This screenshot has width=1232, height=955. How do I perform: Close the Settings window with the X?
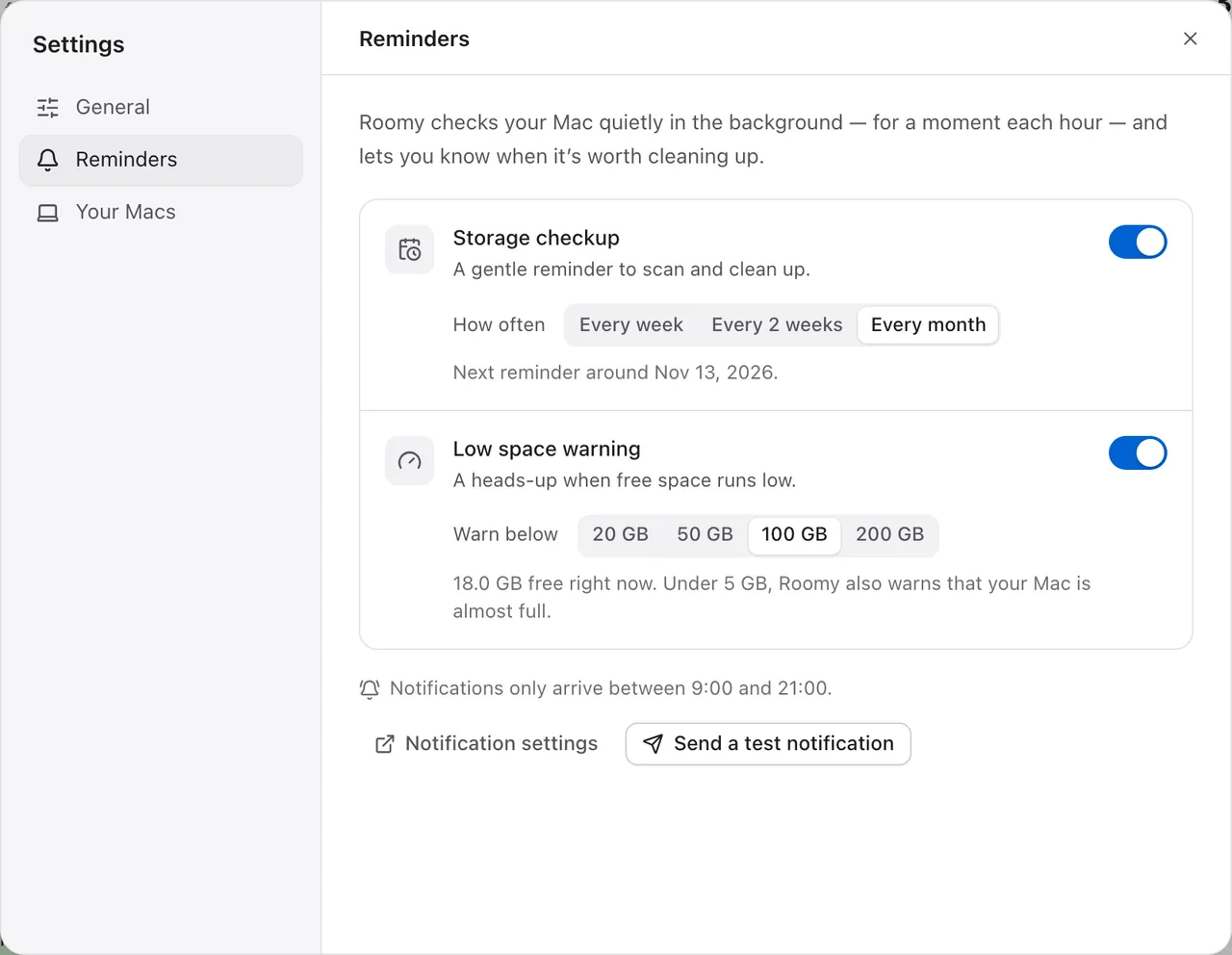point(1191,39)
